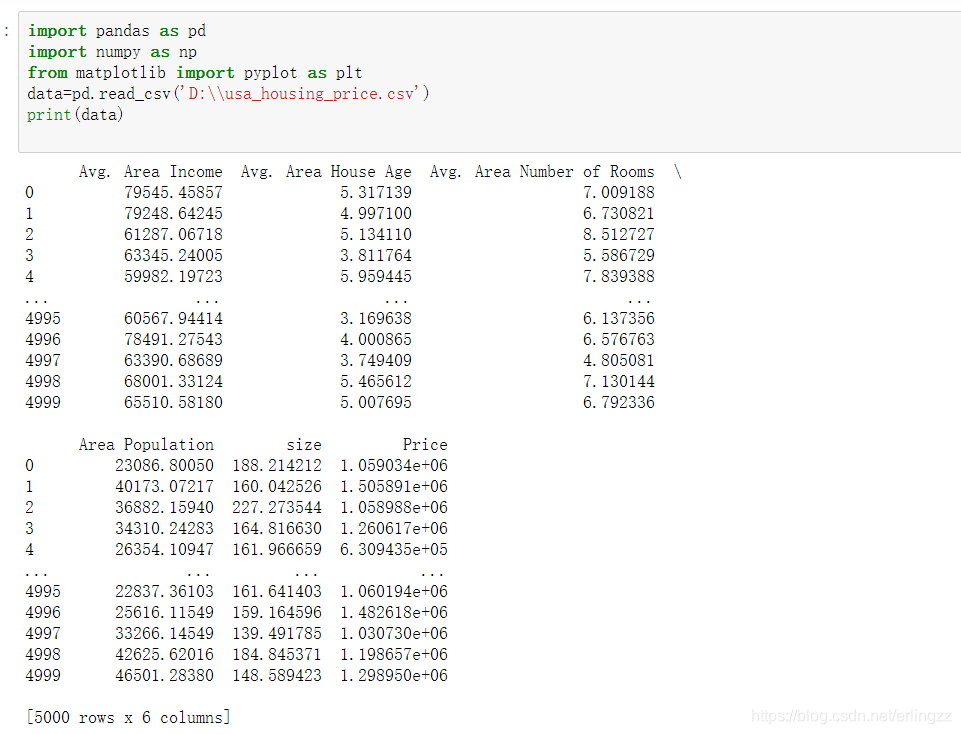Click the '[5000 rows x 6 columns]' summary
Viewport: 961px width, 734px height.
[128, 717]
